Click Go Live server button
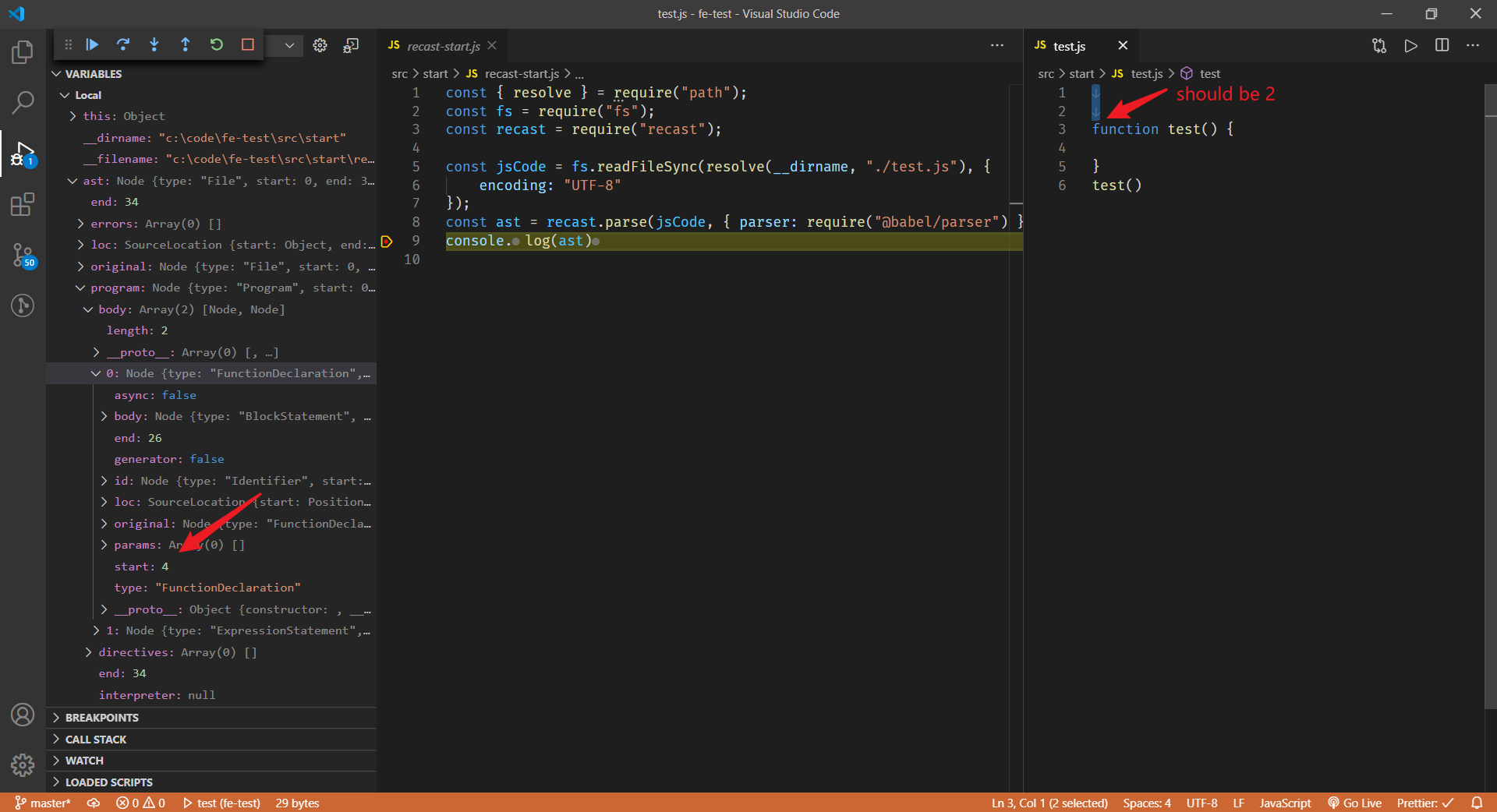The height and width of the screenshot is (812, 1497). (1355, 803)
